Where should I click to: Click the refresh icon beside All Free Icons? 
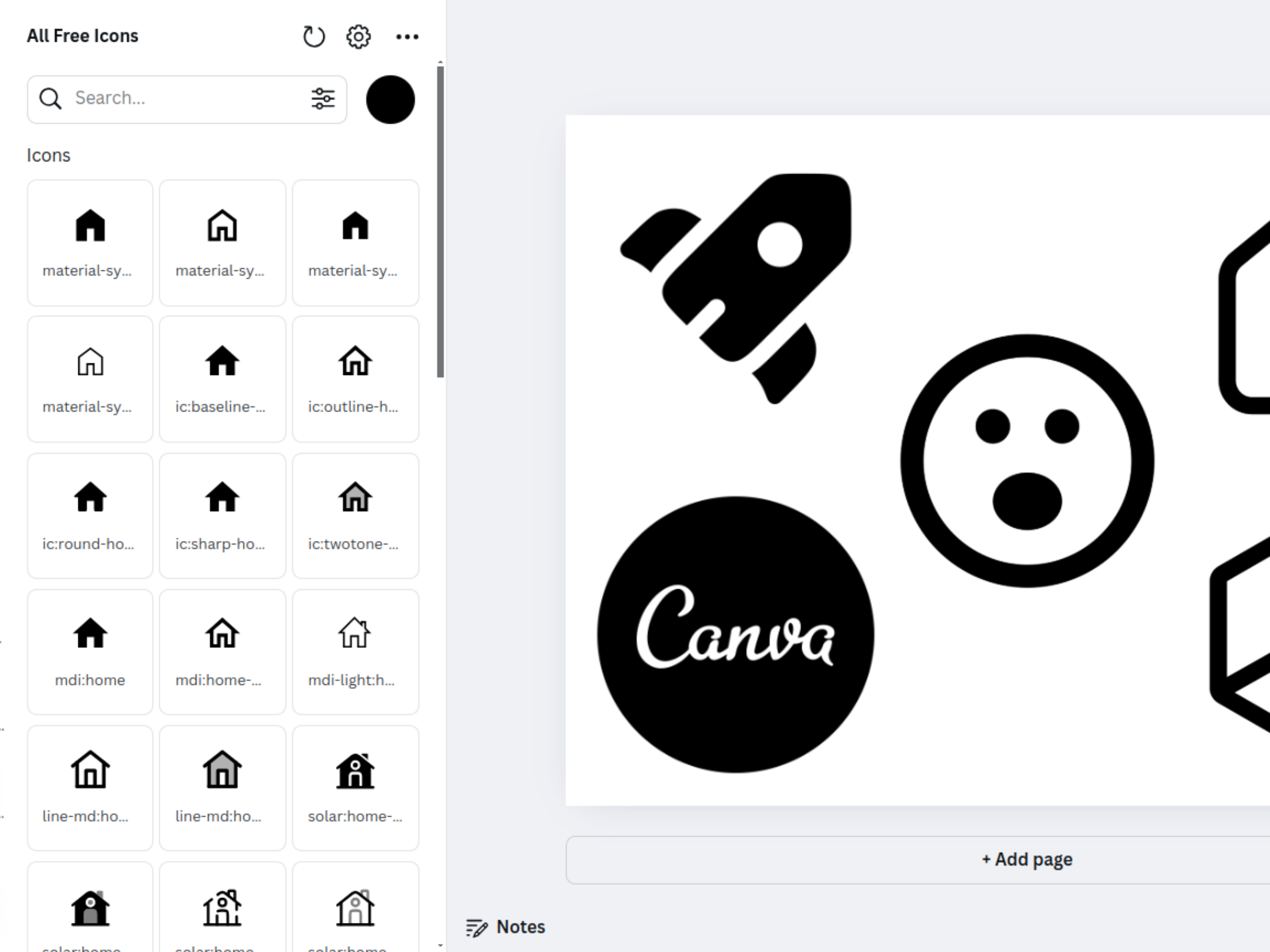313,36
